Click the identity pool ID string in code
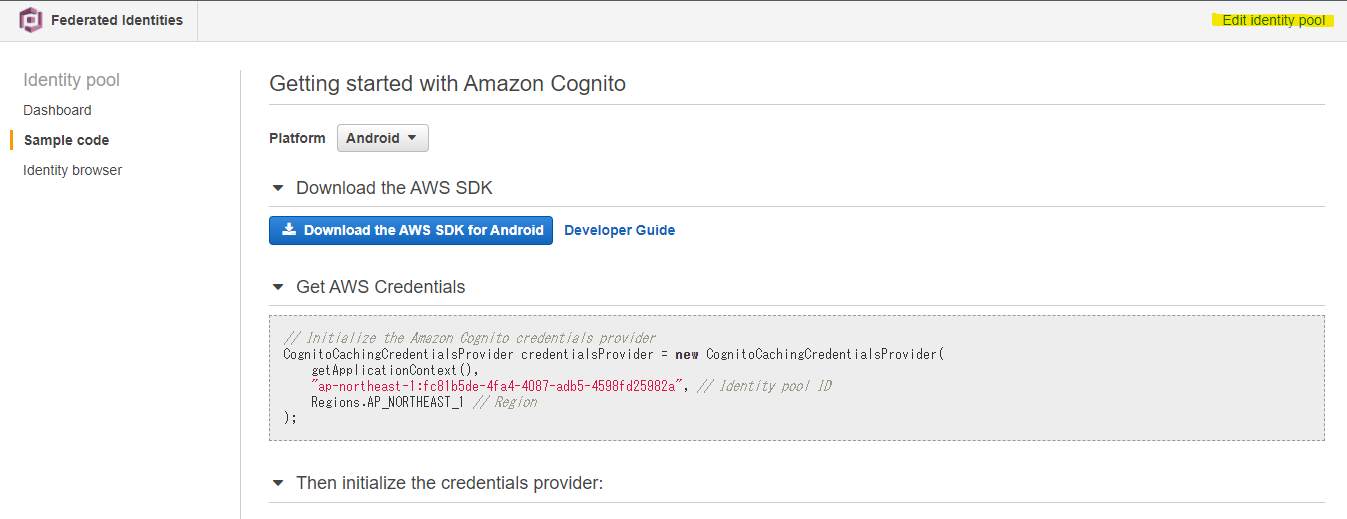 496,386
